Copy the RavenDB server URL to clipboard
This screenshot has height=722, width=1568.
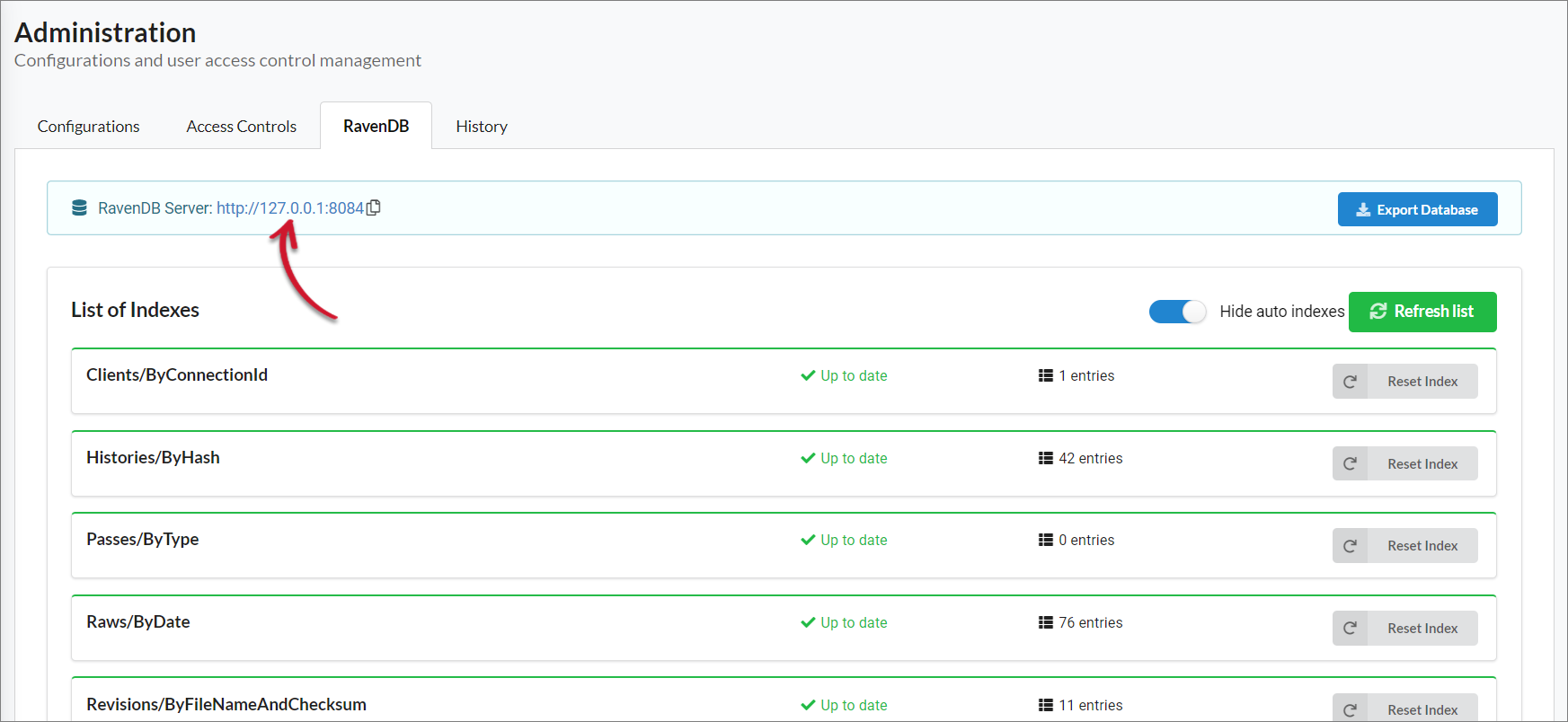click(374, 207)
